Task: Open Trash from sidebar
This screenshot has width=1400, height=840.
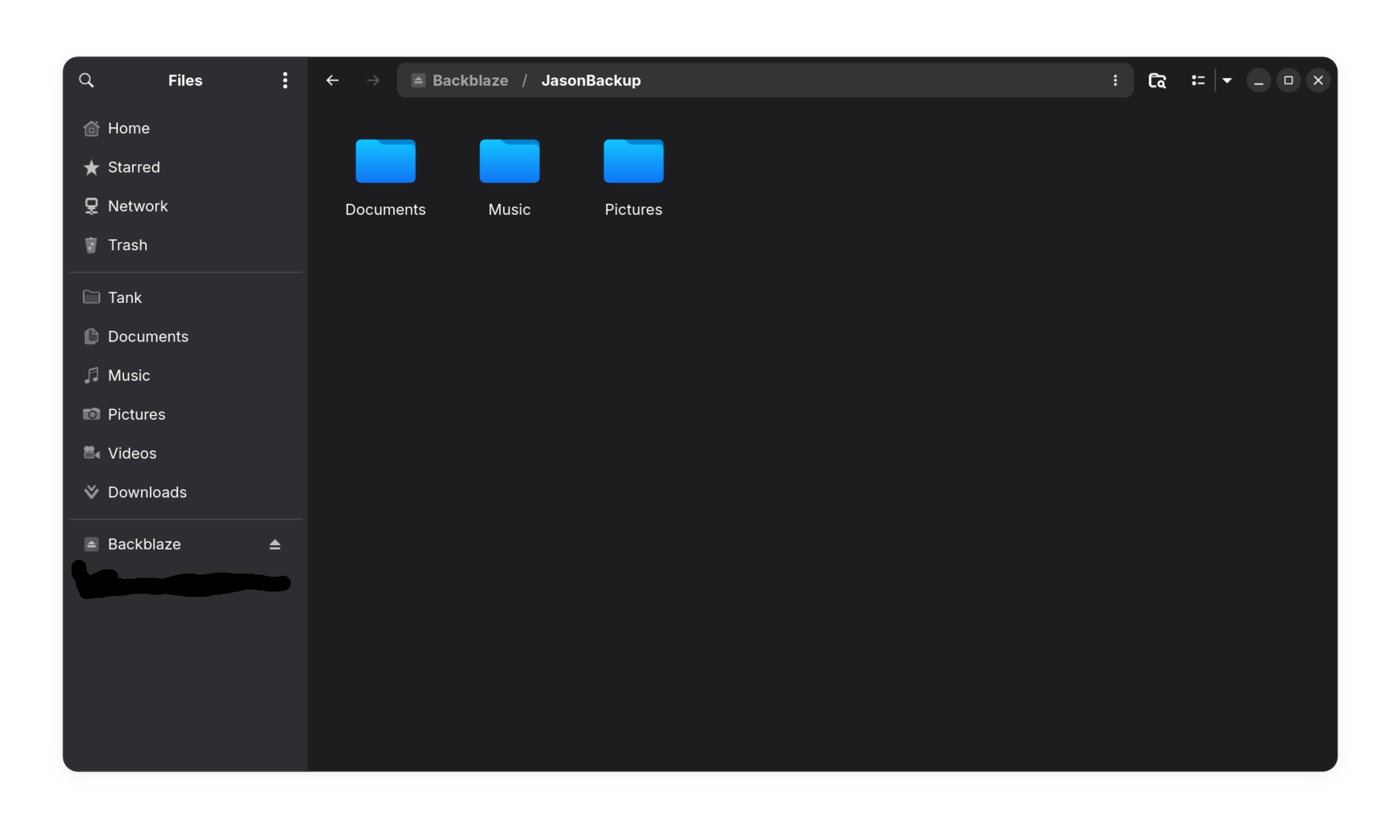Action: click(128, 245)
